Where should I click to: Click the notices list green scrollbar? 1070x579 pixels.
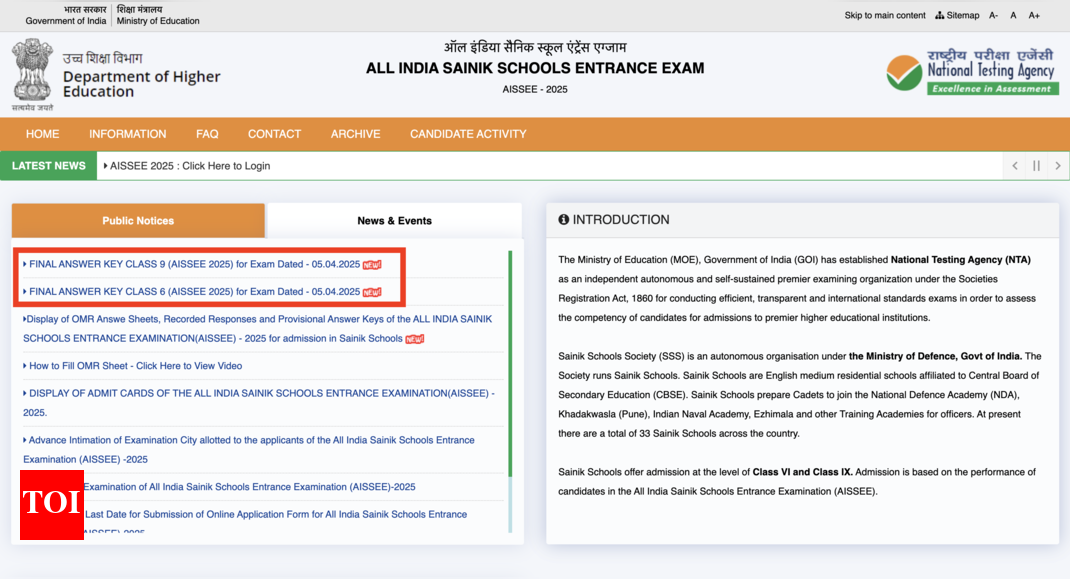[x=510, y=360]
